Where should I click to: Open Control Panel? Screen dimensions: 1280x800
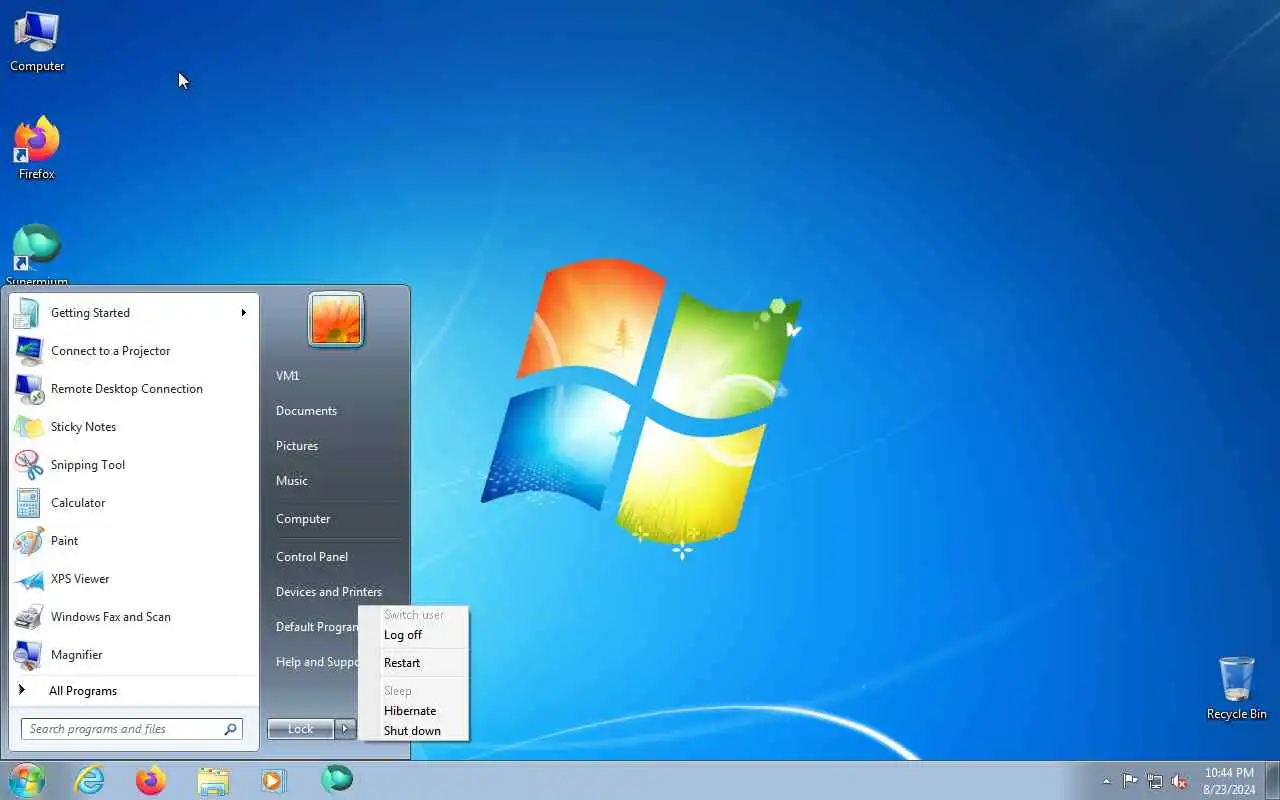312,557
